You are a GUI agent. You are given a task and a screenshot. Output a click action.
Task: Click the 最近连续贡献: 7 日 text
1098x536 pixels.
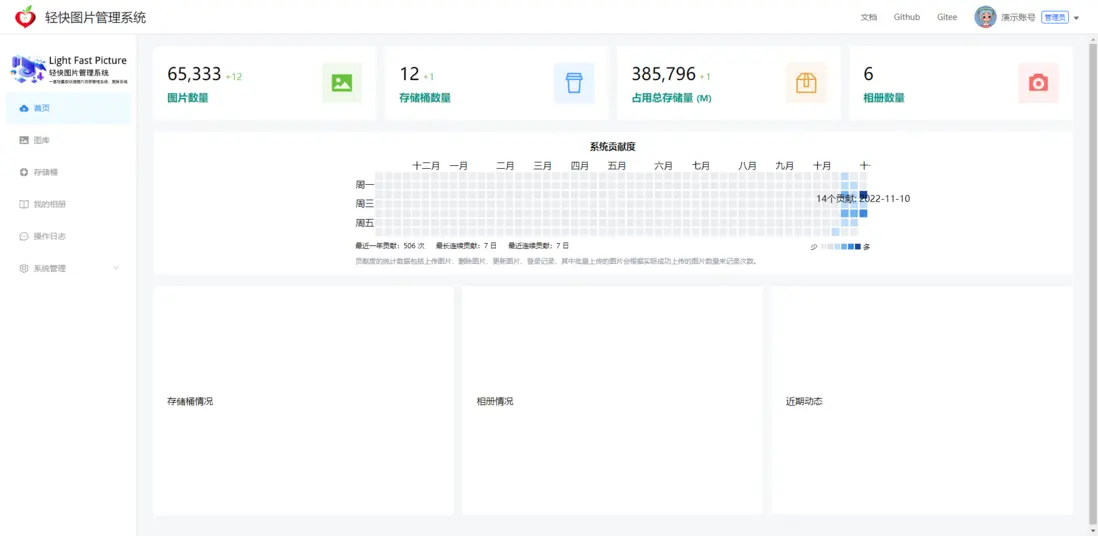pyautogui.click(x=538, y=246)
